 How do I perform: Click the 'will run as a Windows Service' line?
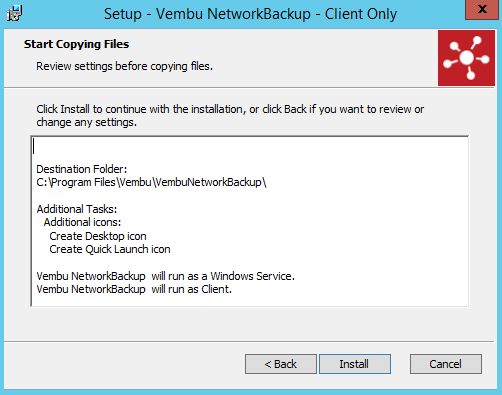166,276
